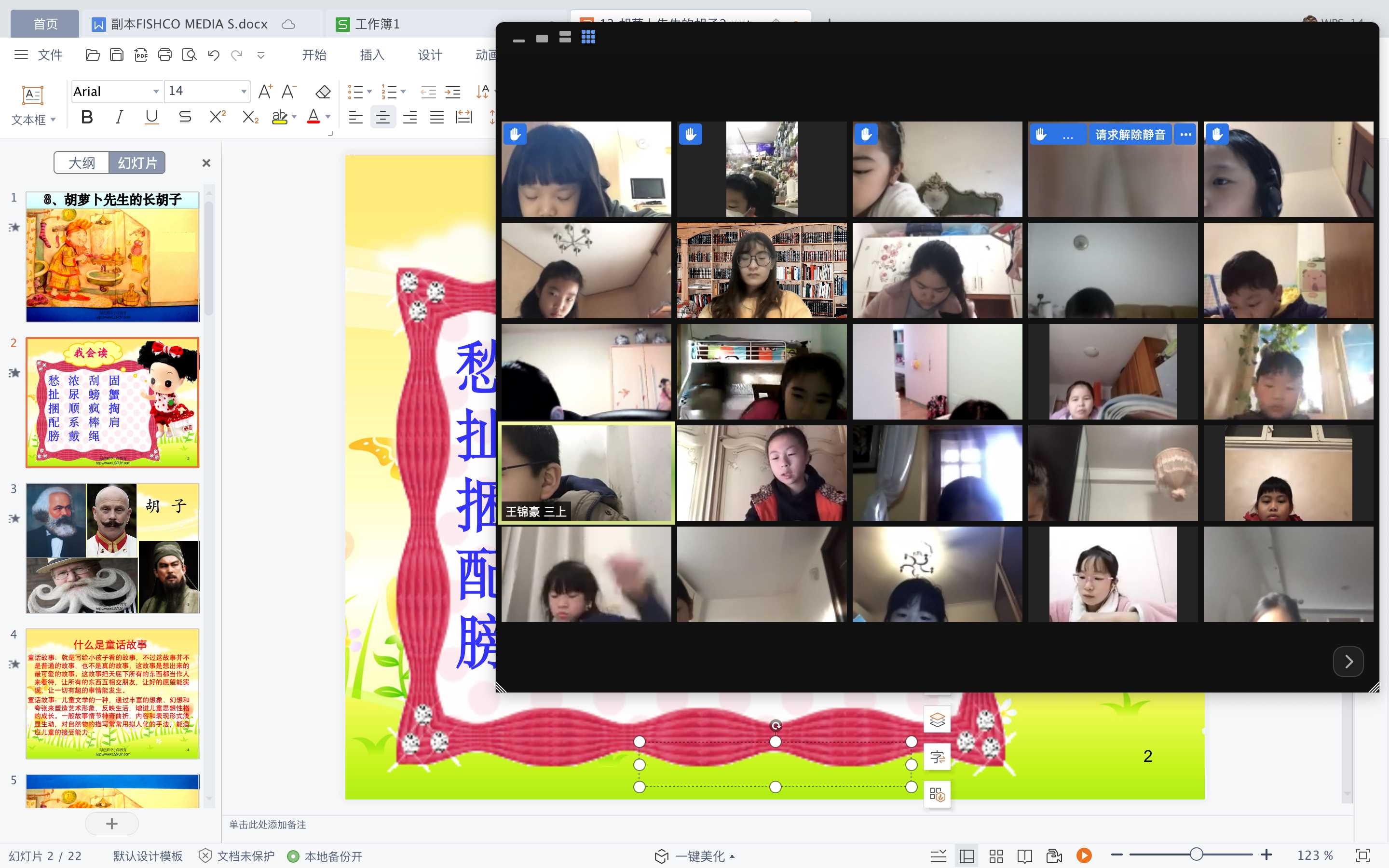
Task: Apply superscript formatting
Action: (x=218, y=117)
